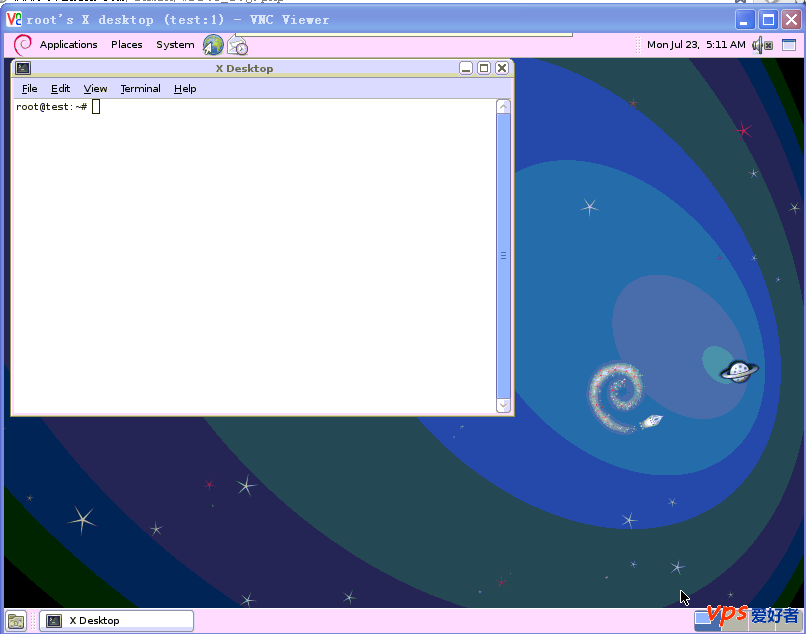Open the terminal Help menu
Screen dimensions: 806x634
point(185,89)
